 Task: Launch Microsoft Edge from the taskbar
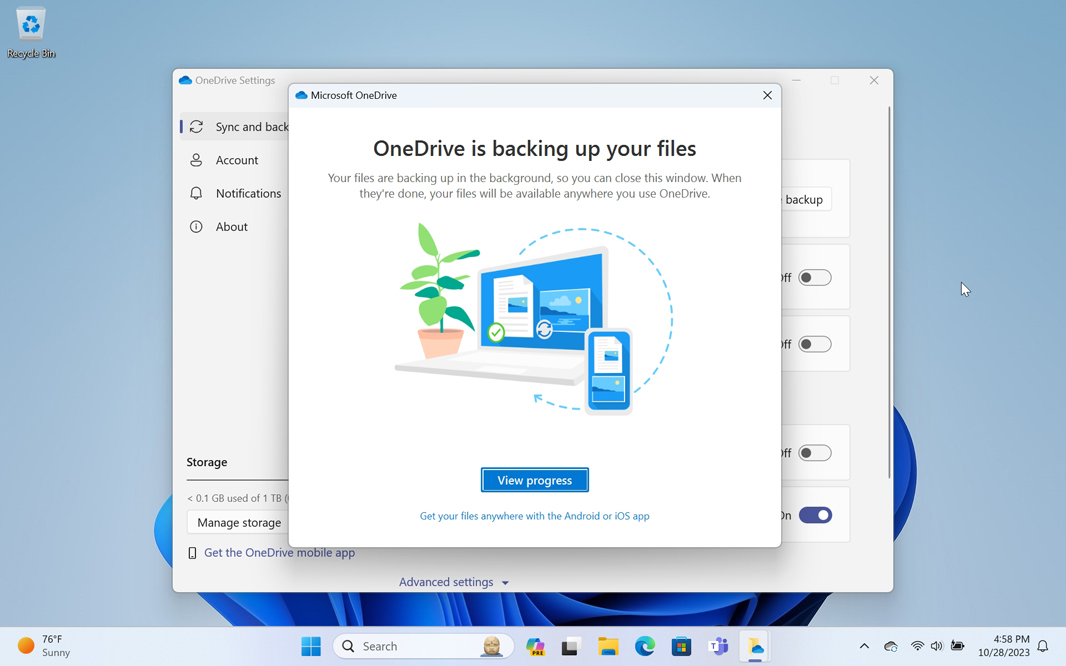[x=645, y=647]
